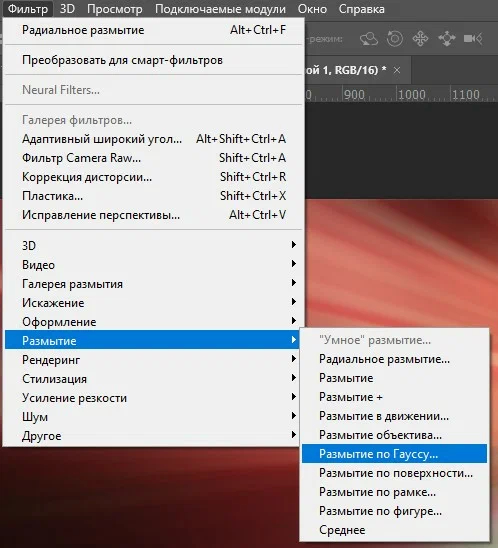Choose Преобразовать для смарт-фильтров
498x548 pixels.
coord(153,60)
